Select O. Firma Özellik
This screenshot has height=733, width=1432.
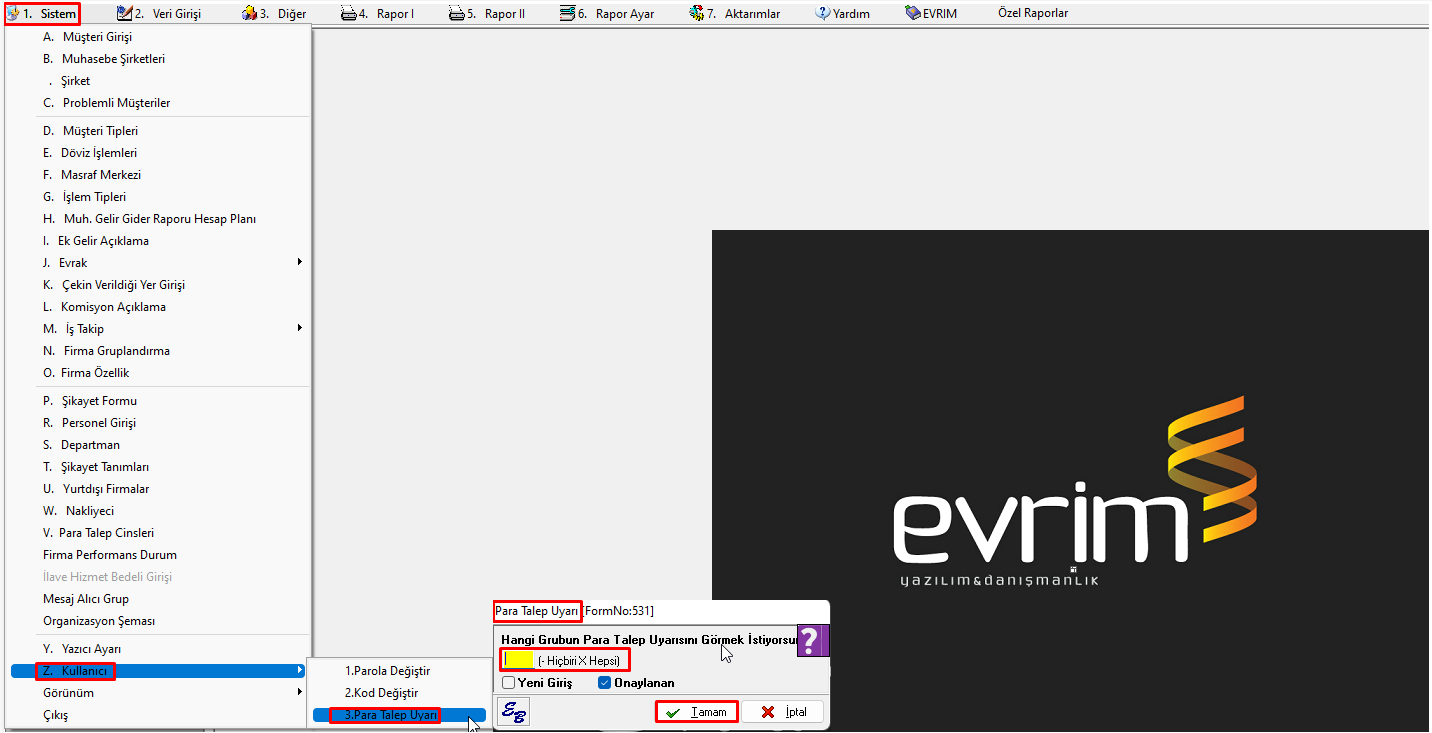click(x=160, y=373)
